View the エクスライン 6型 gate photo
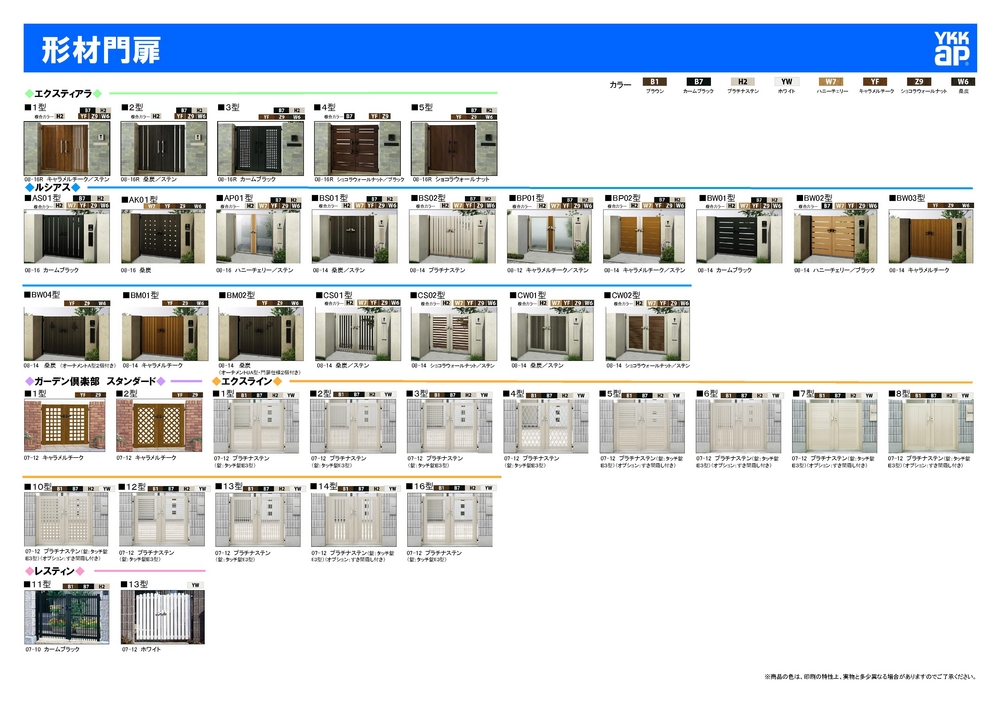This screenshot has height=707, width=1000. (x=739, y=426)
